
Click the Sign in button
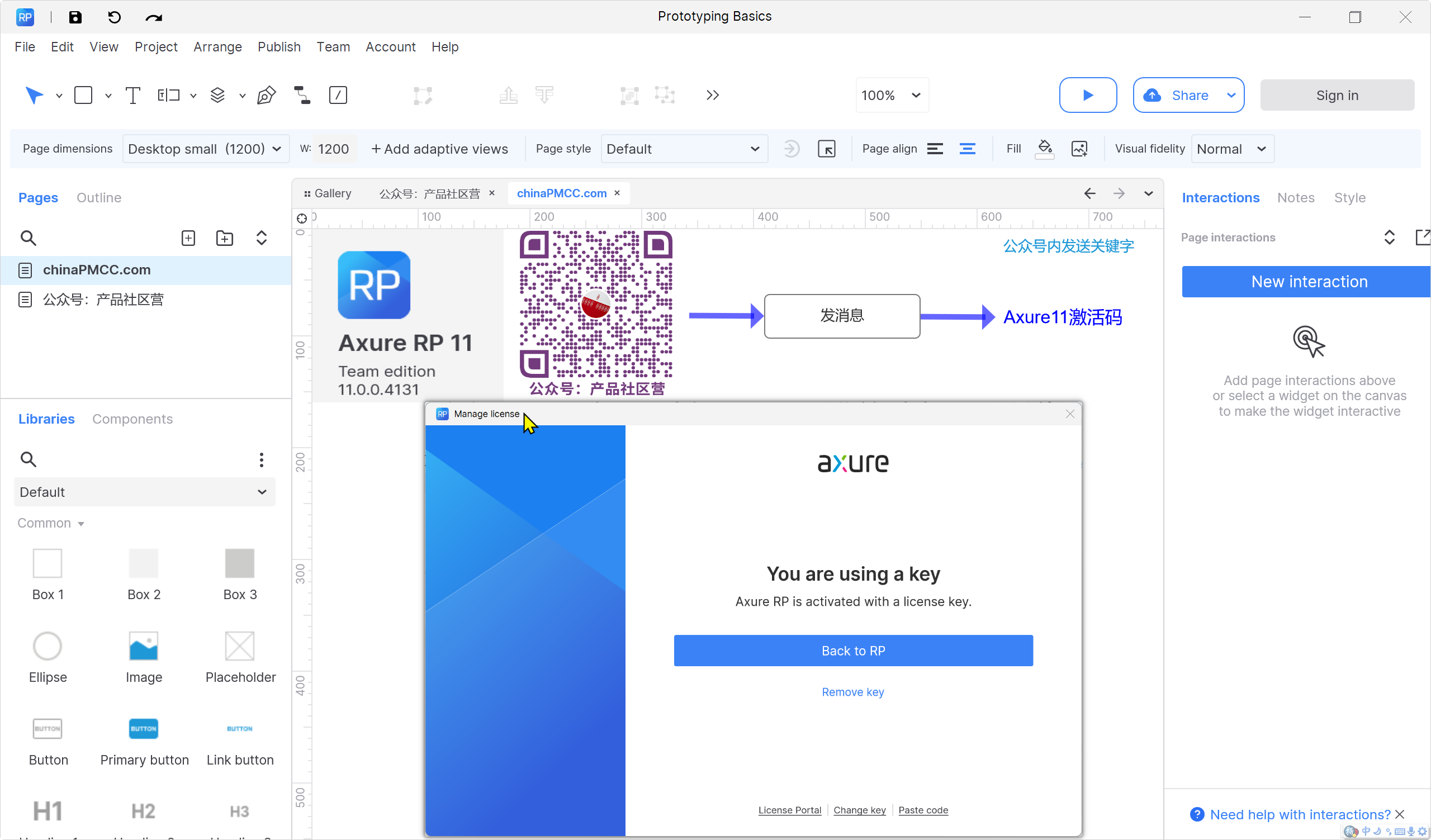click(x=1337, y=96)
